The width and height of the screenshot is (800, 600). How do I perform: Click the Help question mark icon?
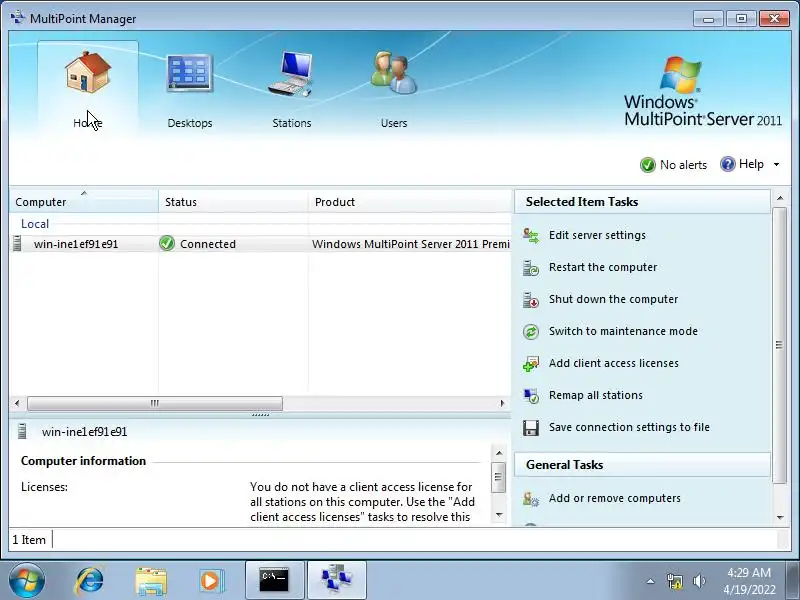(728, 164)
